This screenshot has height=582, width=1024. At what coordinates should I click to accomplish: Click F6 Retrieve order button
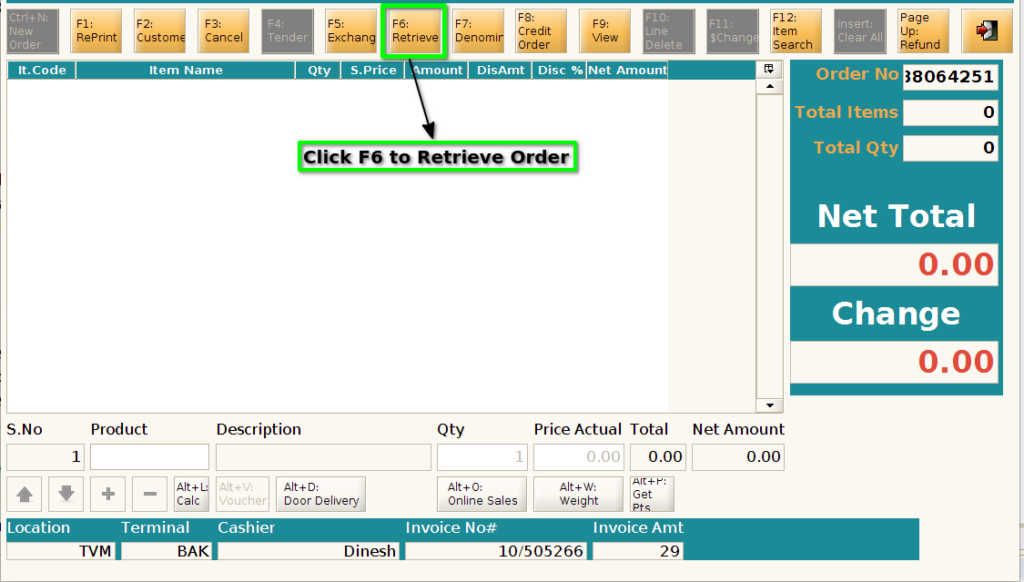click(x=415, y=31)
